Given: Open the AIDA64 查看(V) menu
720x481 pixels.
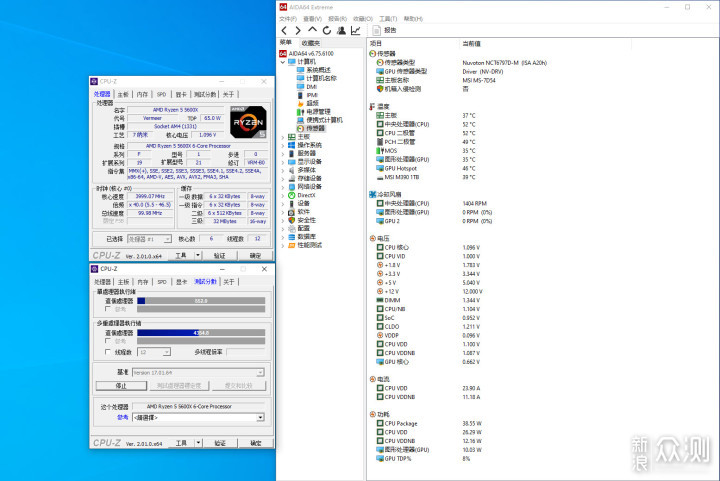Looking at the screenshot, I should coord(312,19).
